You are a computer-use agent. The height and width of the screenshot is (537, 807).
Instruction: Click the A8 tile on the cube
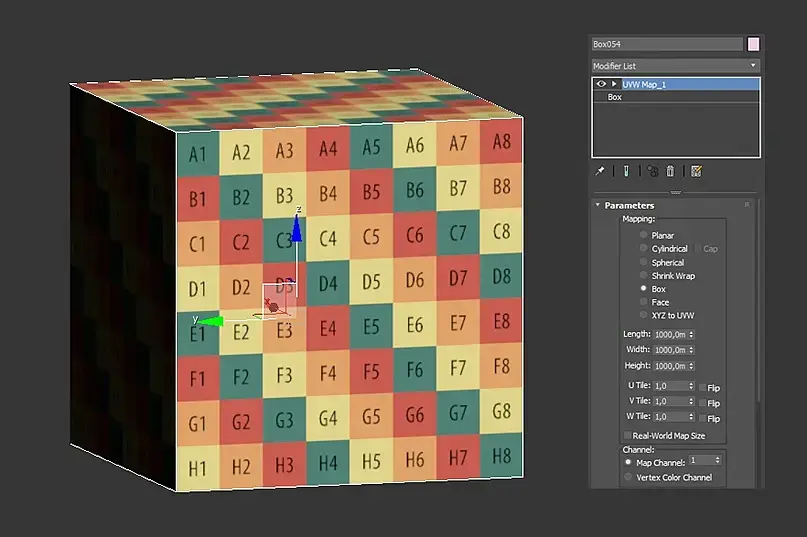pyautogui.click(x=502, y=141)
